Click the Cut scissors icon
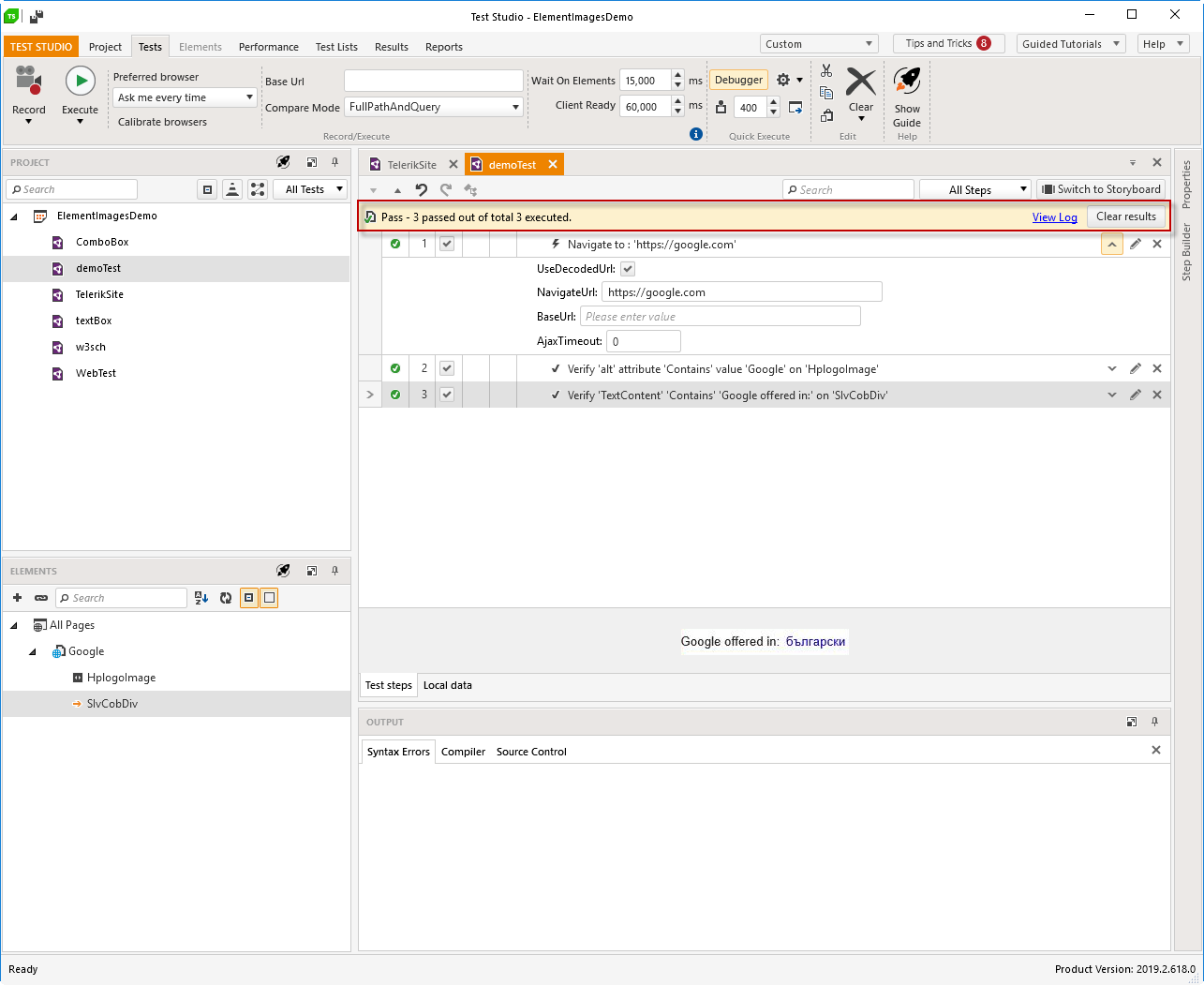The height and width of the screenshot is (985, 1204). [x=826, y=70]
